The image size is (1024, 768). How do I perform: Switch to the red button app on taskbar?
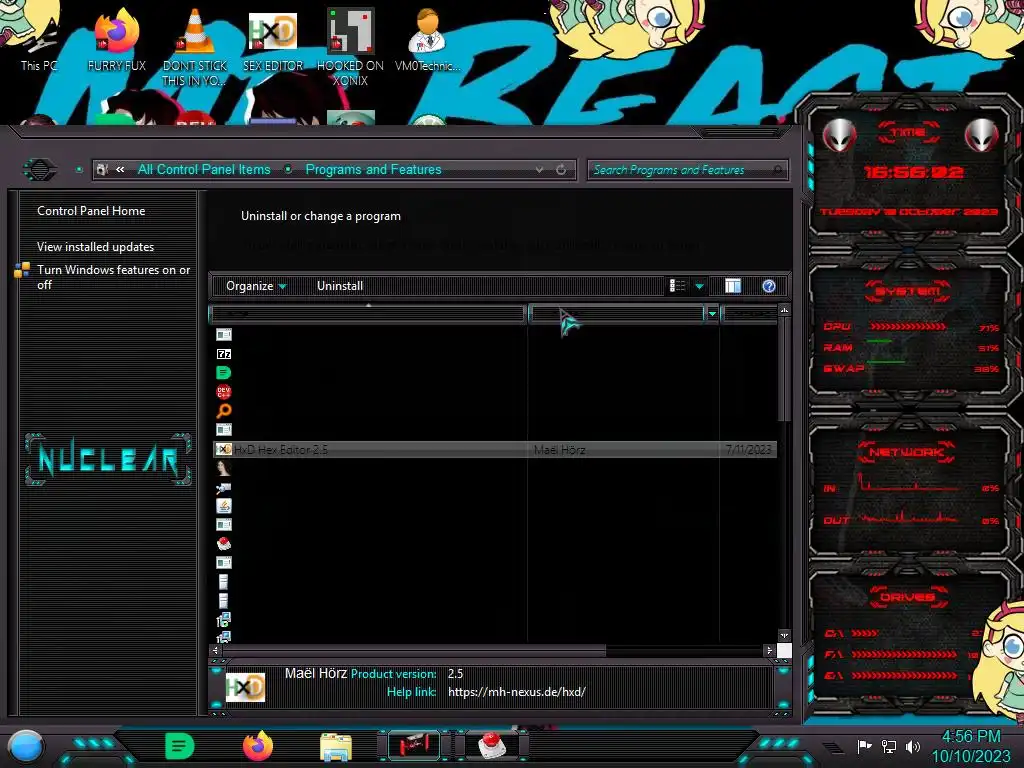click(492, 745)
